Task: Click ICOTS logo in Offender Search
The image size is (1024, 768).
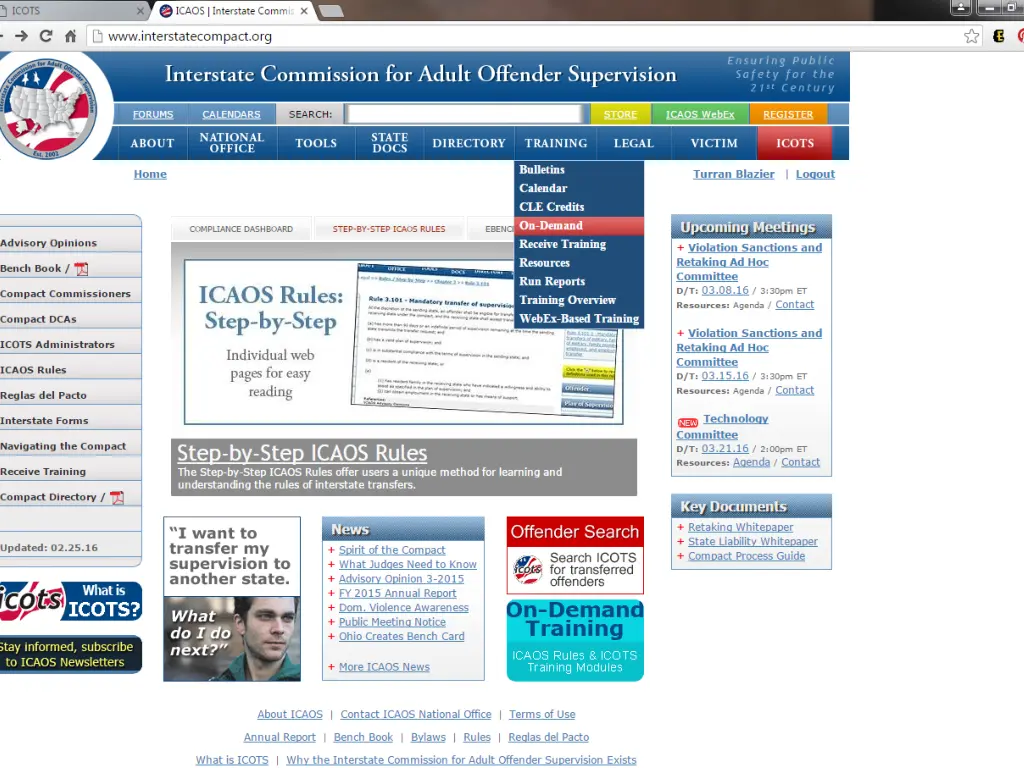Action: coord(527,569)
